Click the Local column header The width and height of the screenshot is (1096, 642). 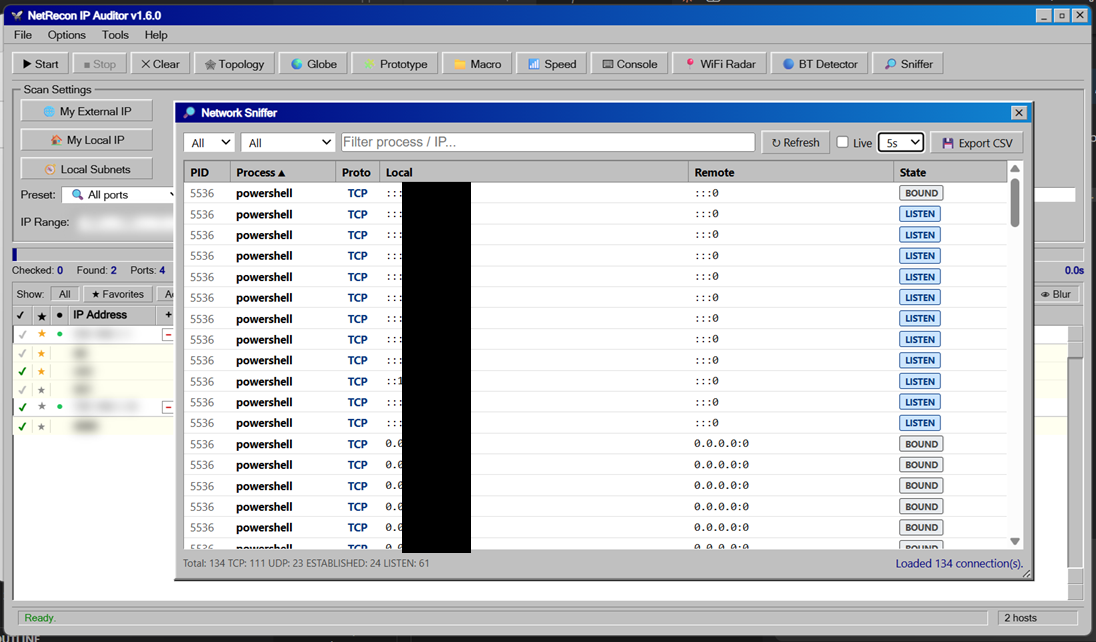pyautogui.click(x=534, y=172)
